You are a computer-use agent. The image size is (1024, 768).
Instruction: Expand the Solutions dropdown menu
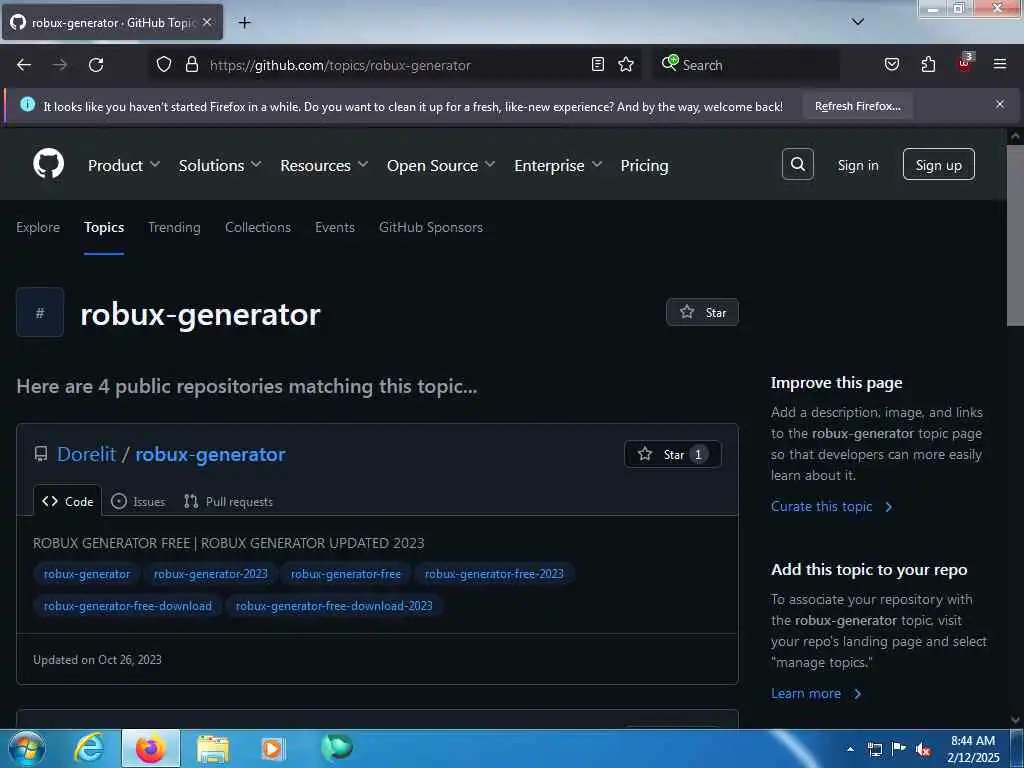click(219, 165)
